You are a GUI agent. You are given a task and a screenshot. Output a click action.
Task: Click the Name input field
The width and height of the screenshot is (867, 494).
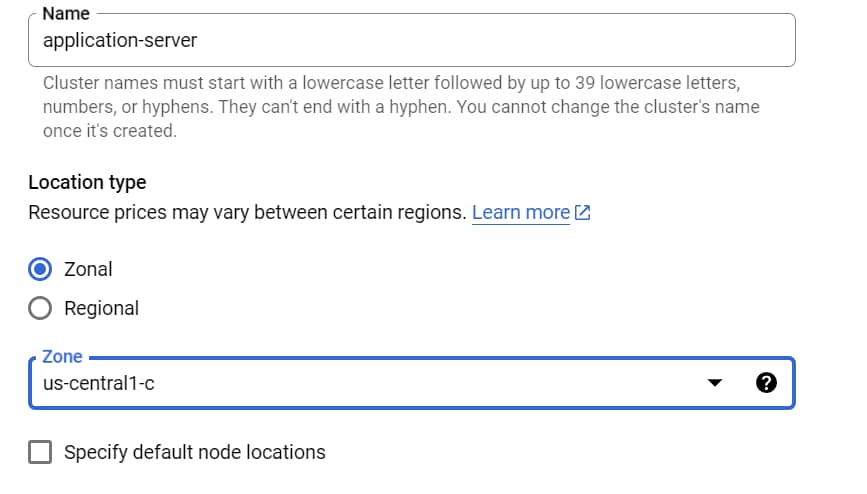point(412,40)
